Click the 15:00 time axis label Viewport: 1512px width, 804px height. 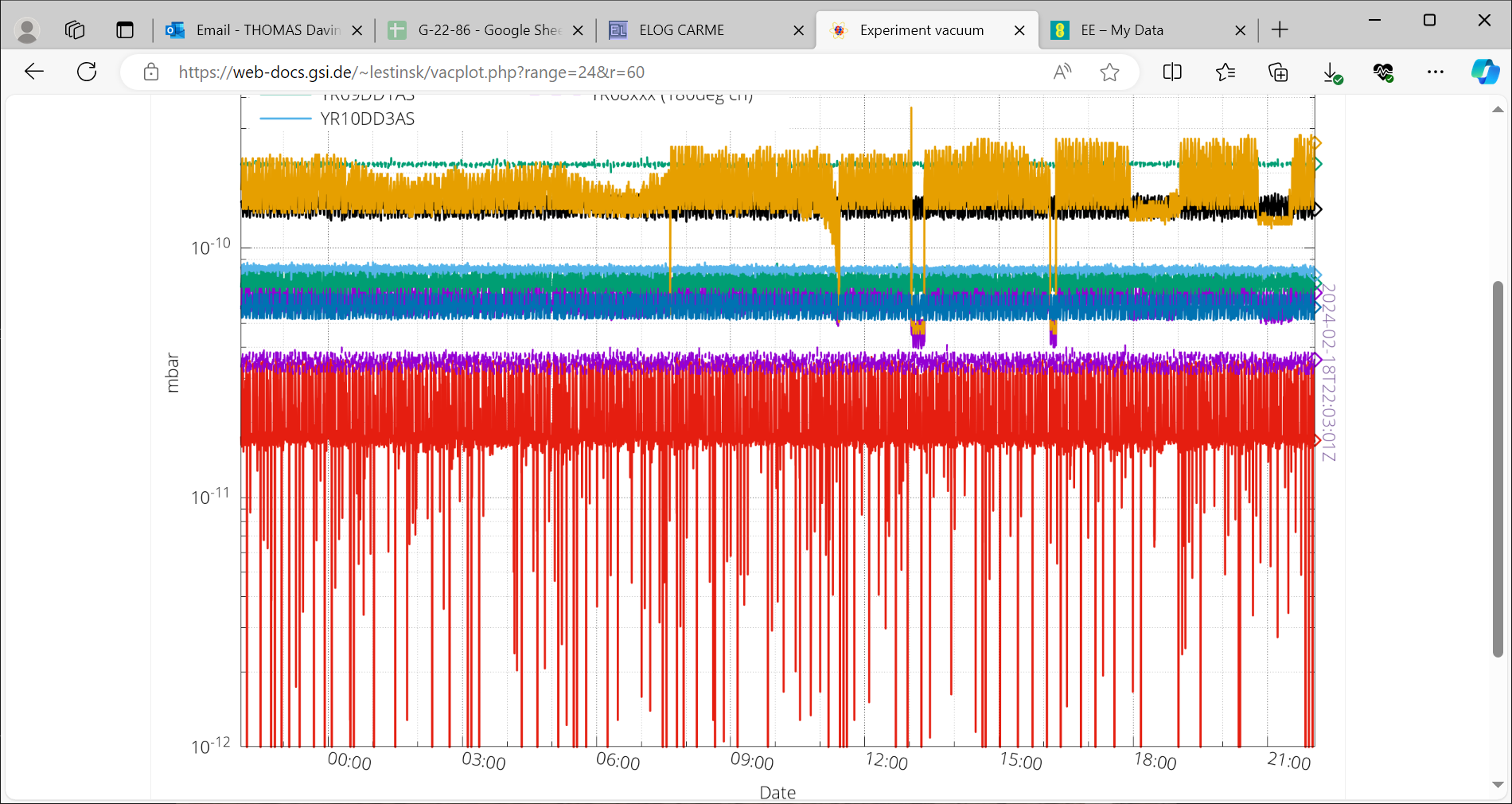[x=1021, y=762]
